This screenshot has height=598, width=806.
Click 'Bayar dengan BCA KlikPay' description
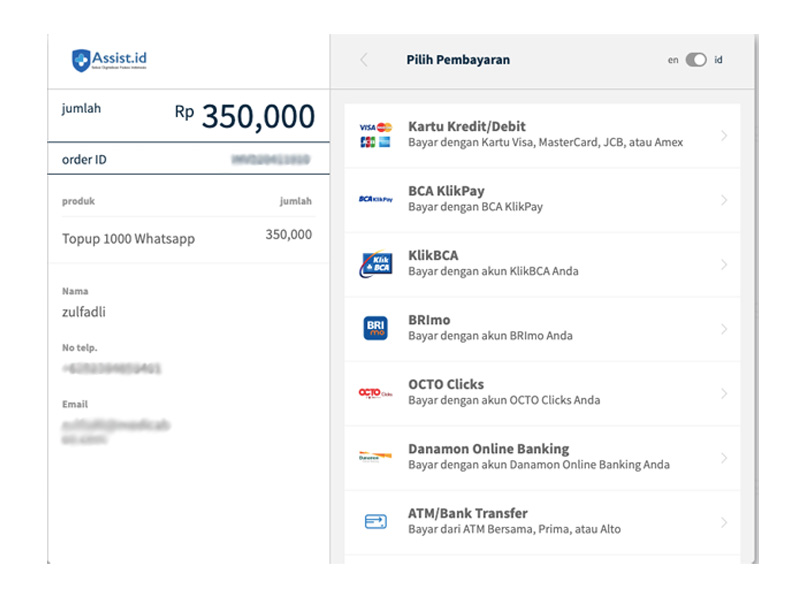coord(475,207)
